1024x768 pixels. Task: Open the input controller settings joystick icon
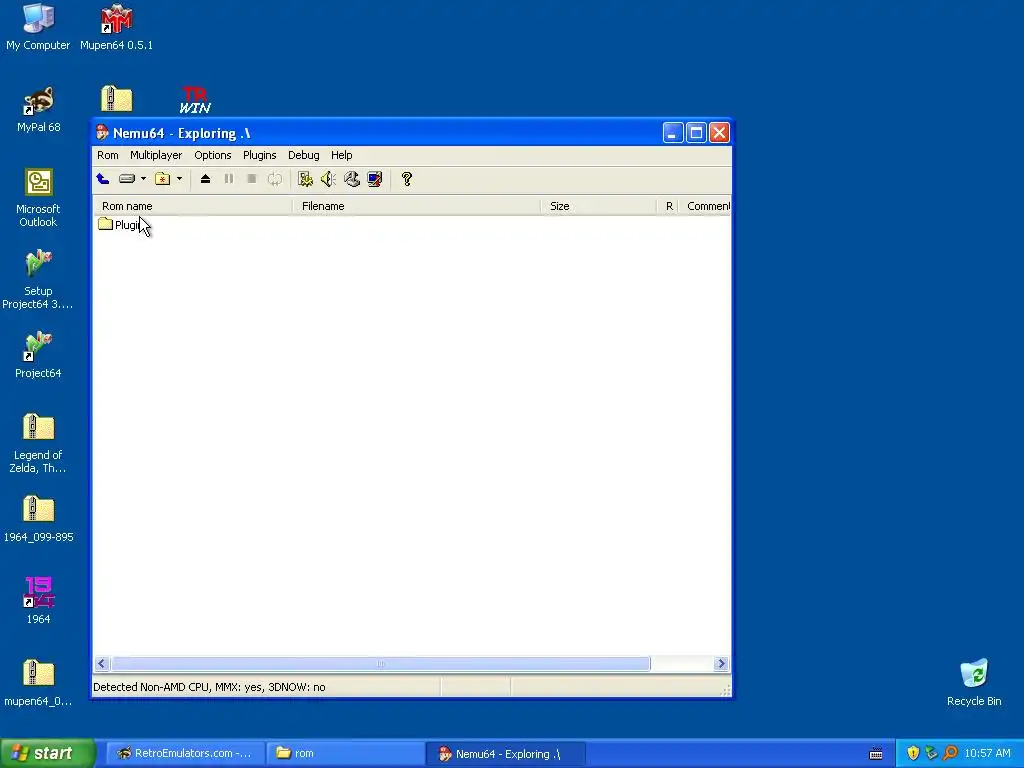click(x=352, y=179)
